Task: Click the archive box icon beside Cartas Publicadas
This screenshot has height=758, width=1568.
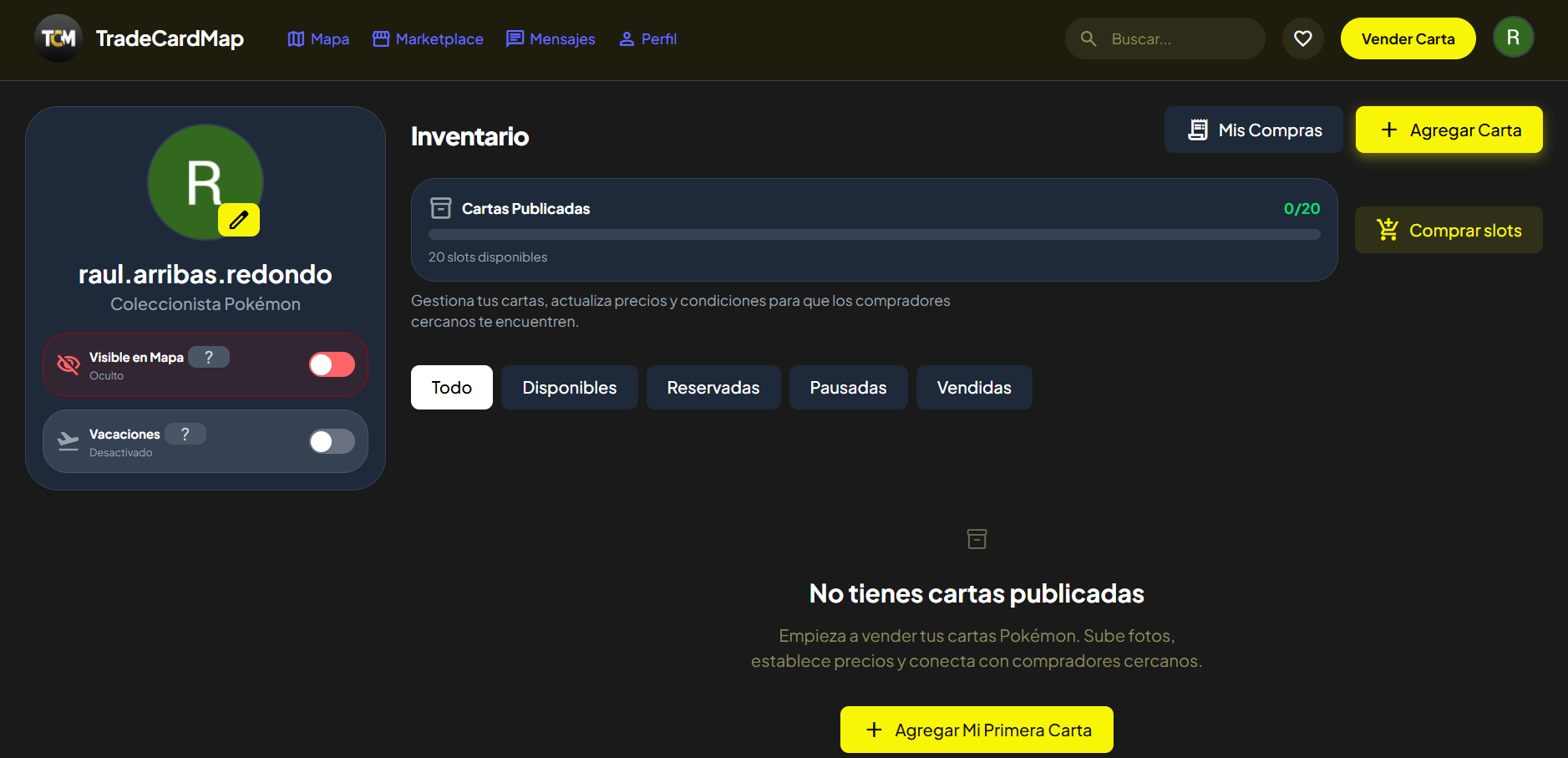Action: (440, 208)
